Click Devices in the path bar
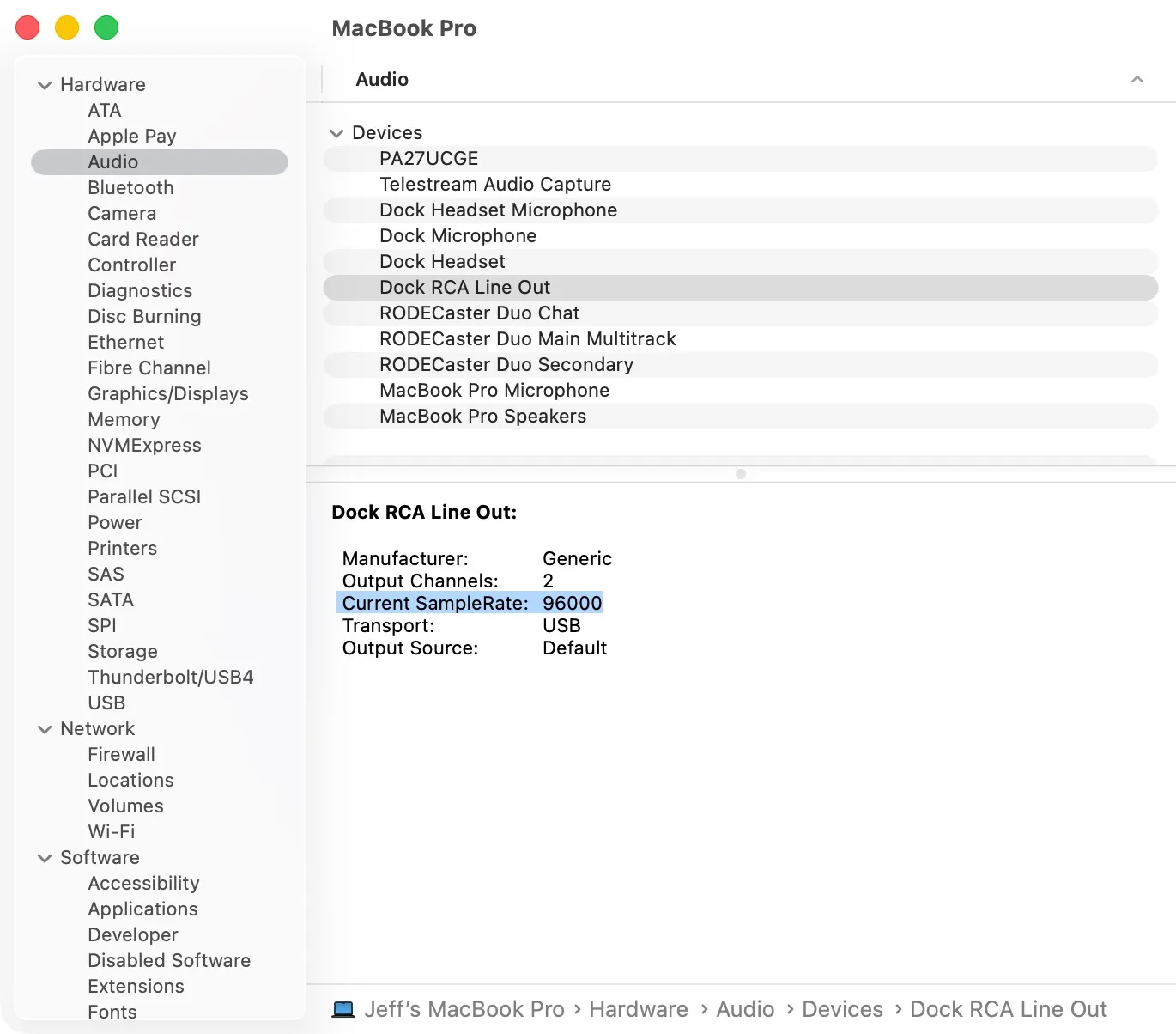This screenshot has width=1176, height=1034. tap(842, 1009)
